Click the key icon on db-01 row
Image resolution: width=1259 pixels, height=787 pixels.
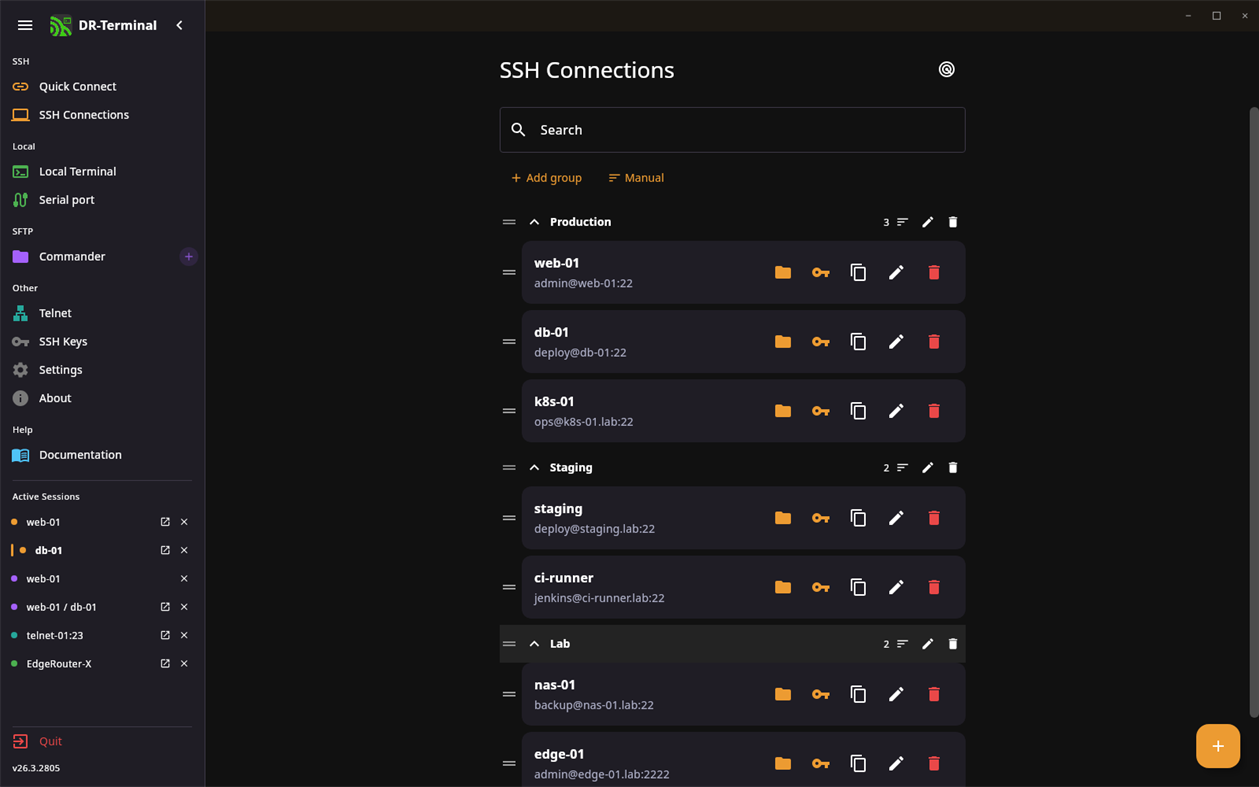820,342
